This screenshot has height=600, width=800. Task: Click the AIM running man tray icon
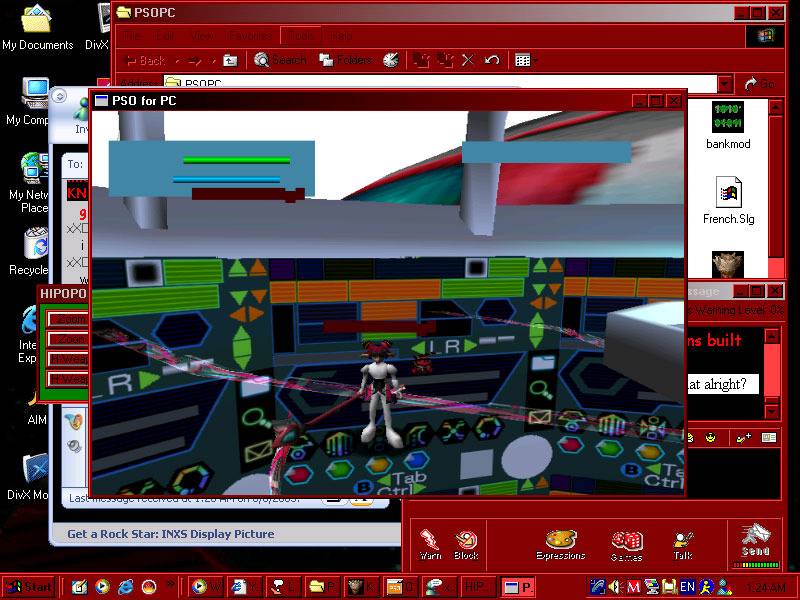click(x=707, y=587)
